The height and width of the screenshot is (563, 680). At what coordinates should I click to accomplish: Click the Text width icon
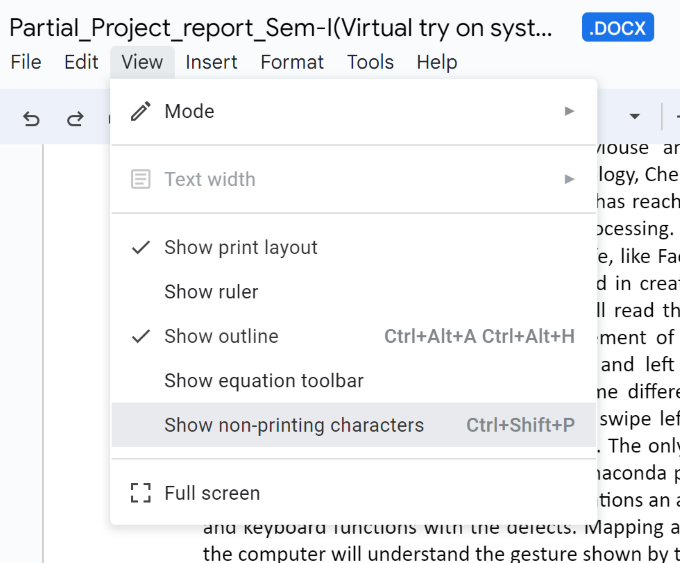(x=141, y=180)
